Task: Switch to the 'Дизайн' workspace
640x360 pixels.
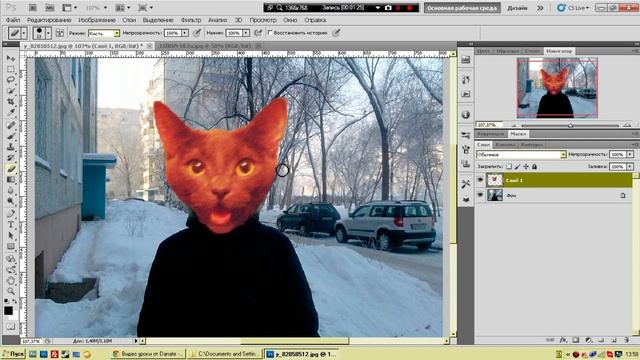Action: pos(517,8)
